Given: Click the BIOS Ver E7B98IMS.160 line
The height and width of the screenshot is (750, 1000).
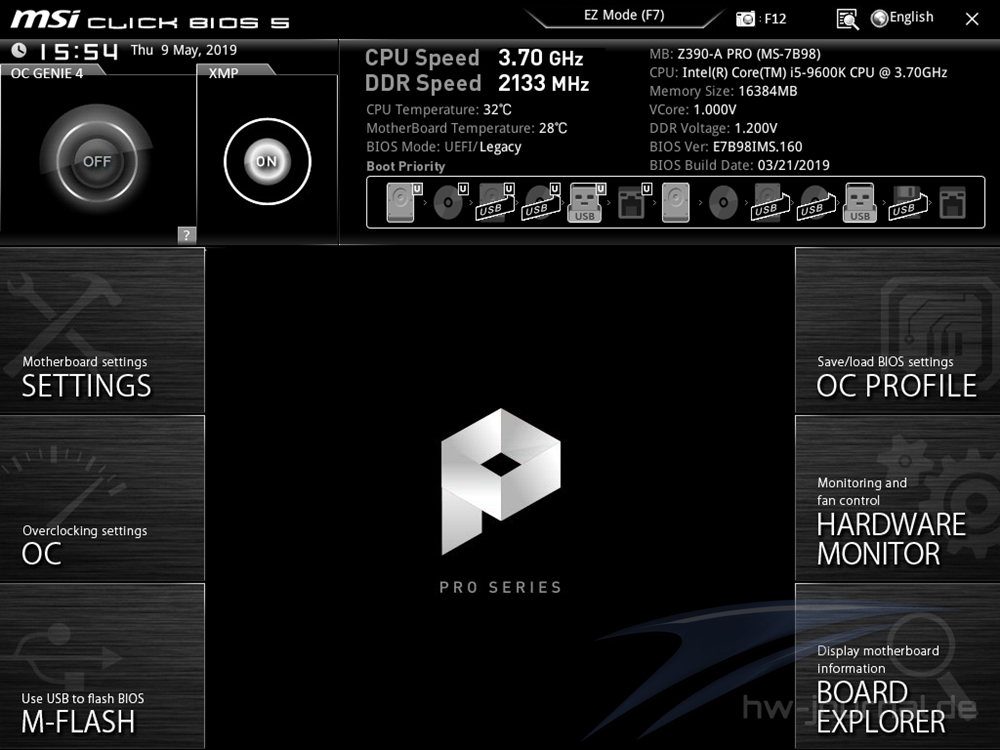Looking at the screenshot, I should (x=726, y=147).
